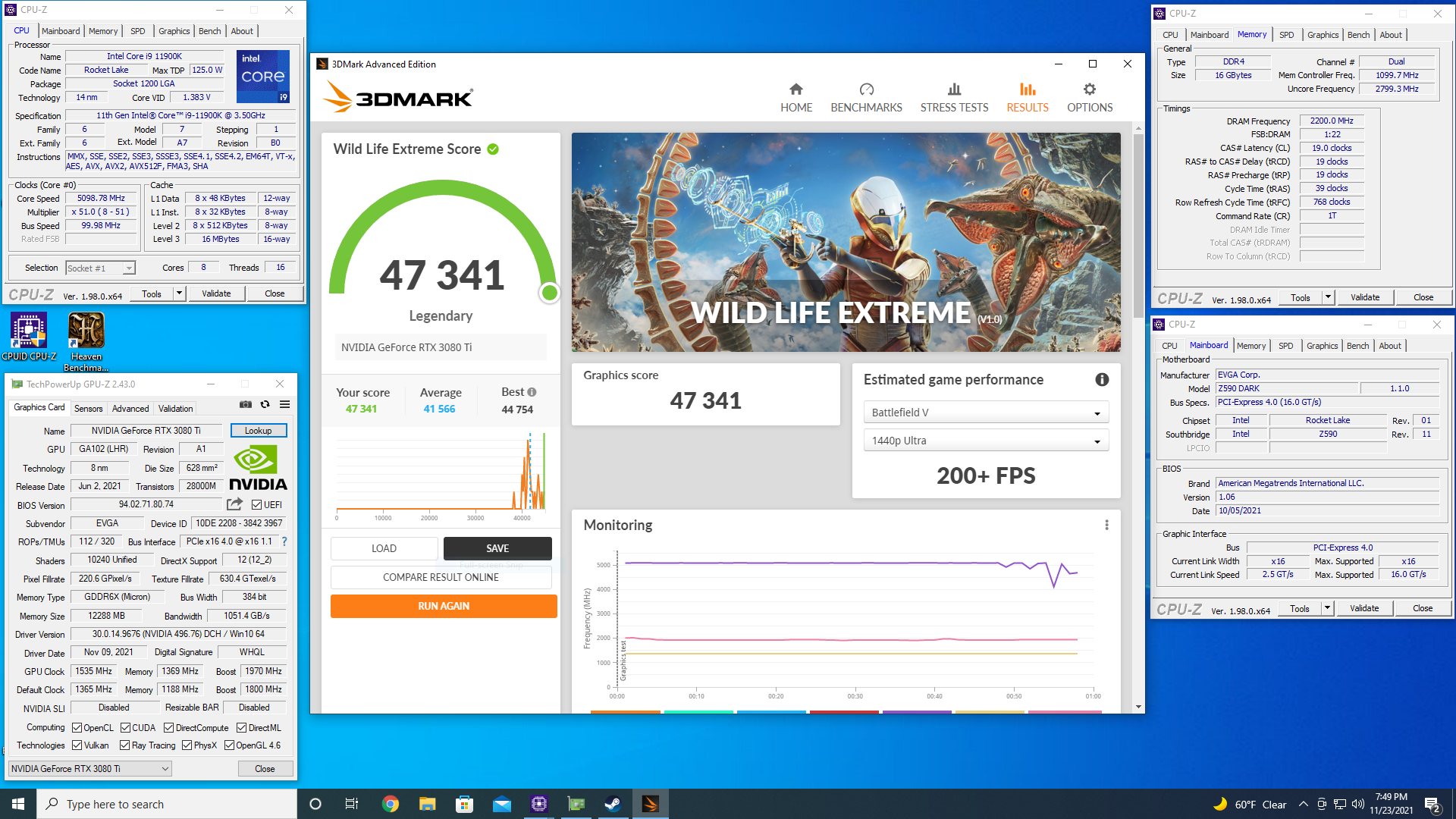This screenshot has width=1456, height=819.
Task: Toggle PhysX checkbox in GPU-Z
Action: click(187, 745)
